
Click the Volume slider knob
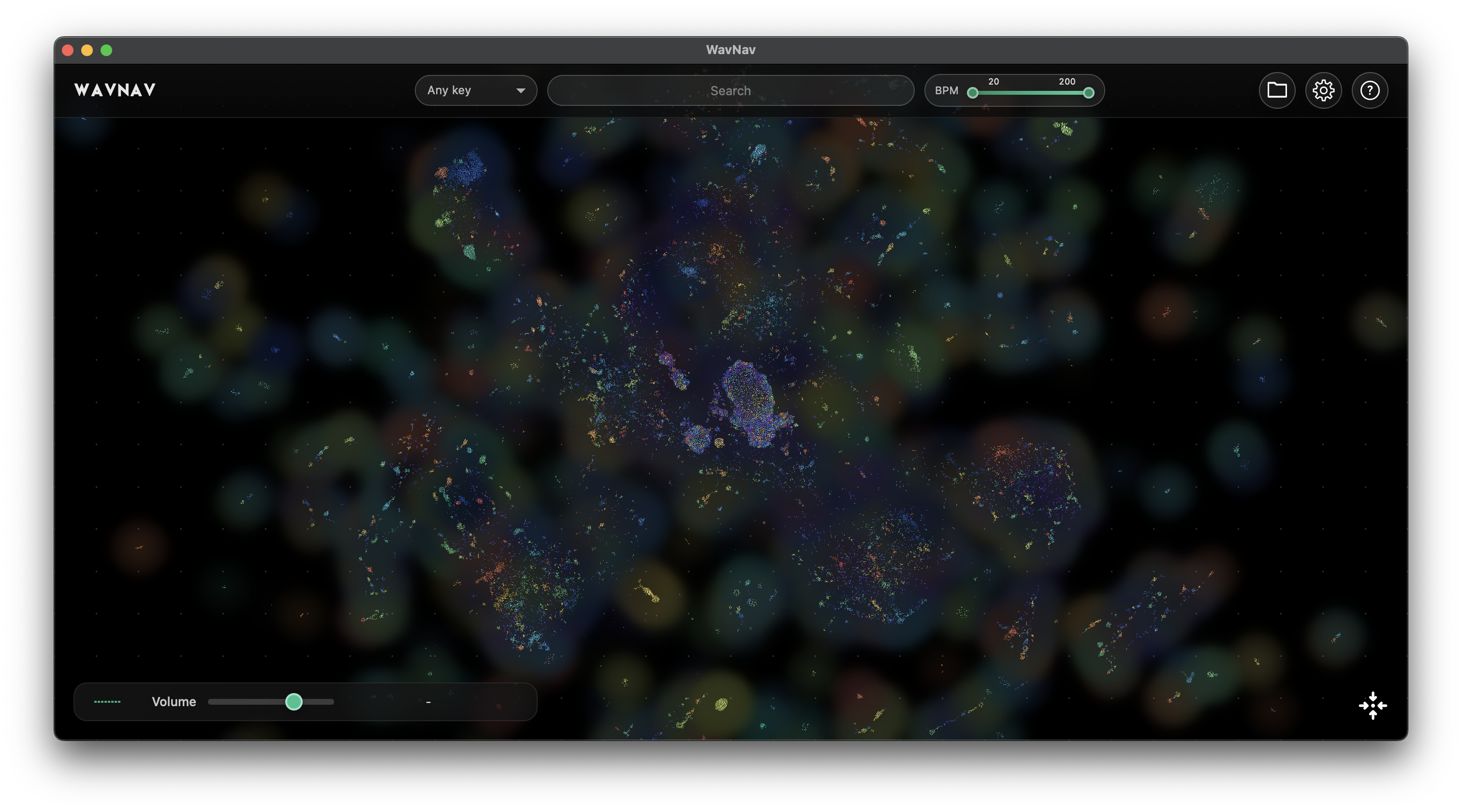click(293, 702)
